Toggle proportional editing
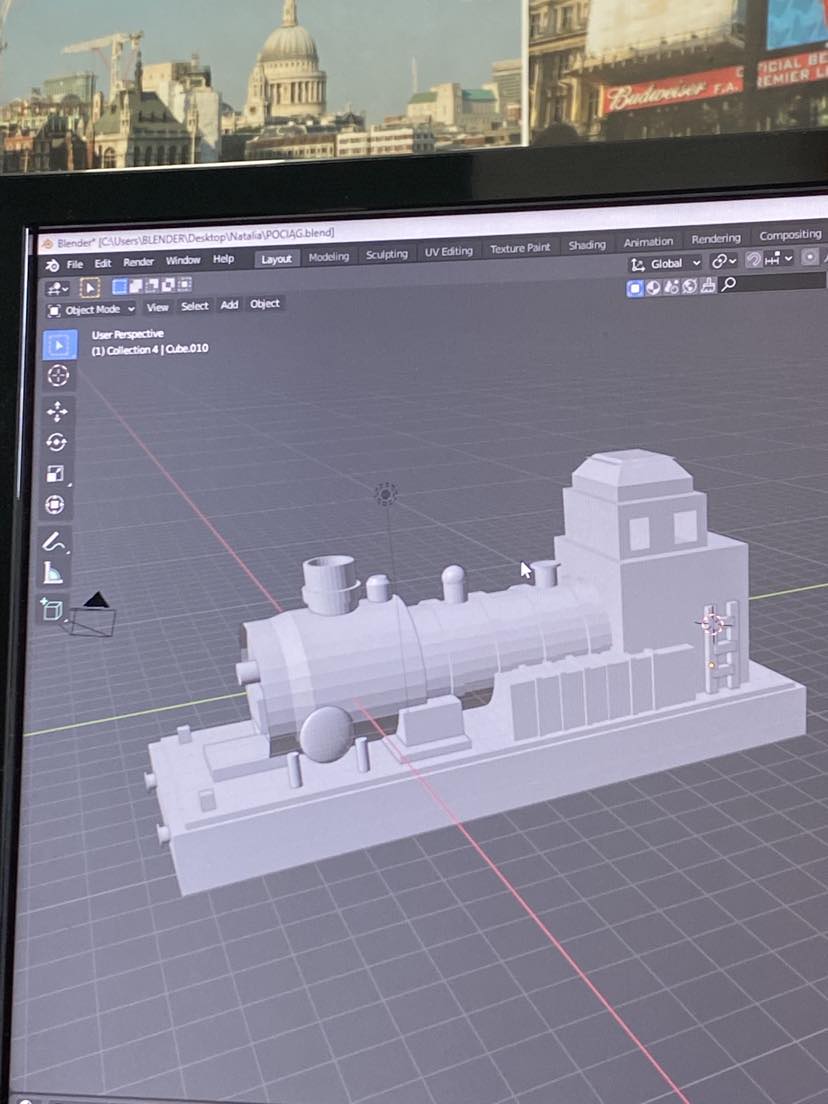Screen dimensions: 828x1104 tap(810, 257)
